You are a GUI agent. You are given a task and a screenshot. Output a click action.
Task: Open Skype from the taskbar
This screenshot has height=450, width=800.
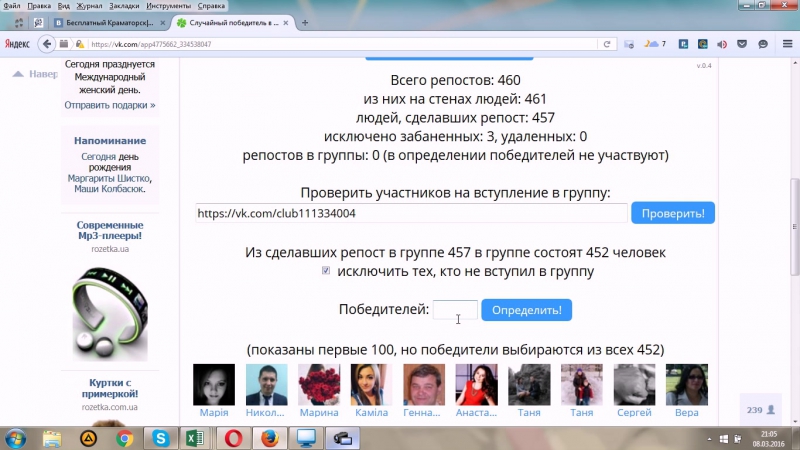(x=159, y=437)
